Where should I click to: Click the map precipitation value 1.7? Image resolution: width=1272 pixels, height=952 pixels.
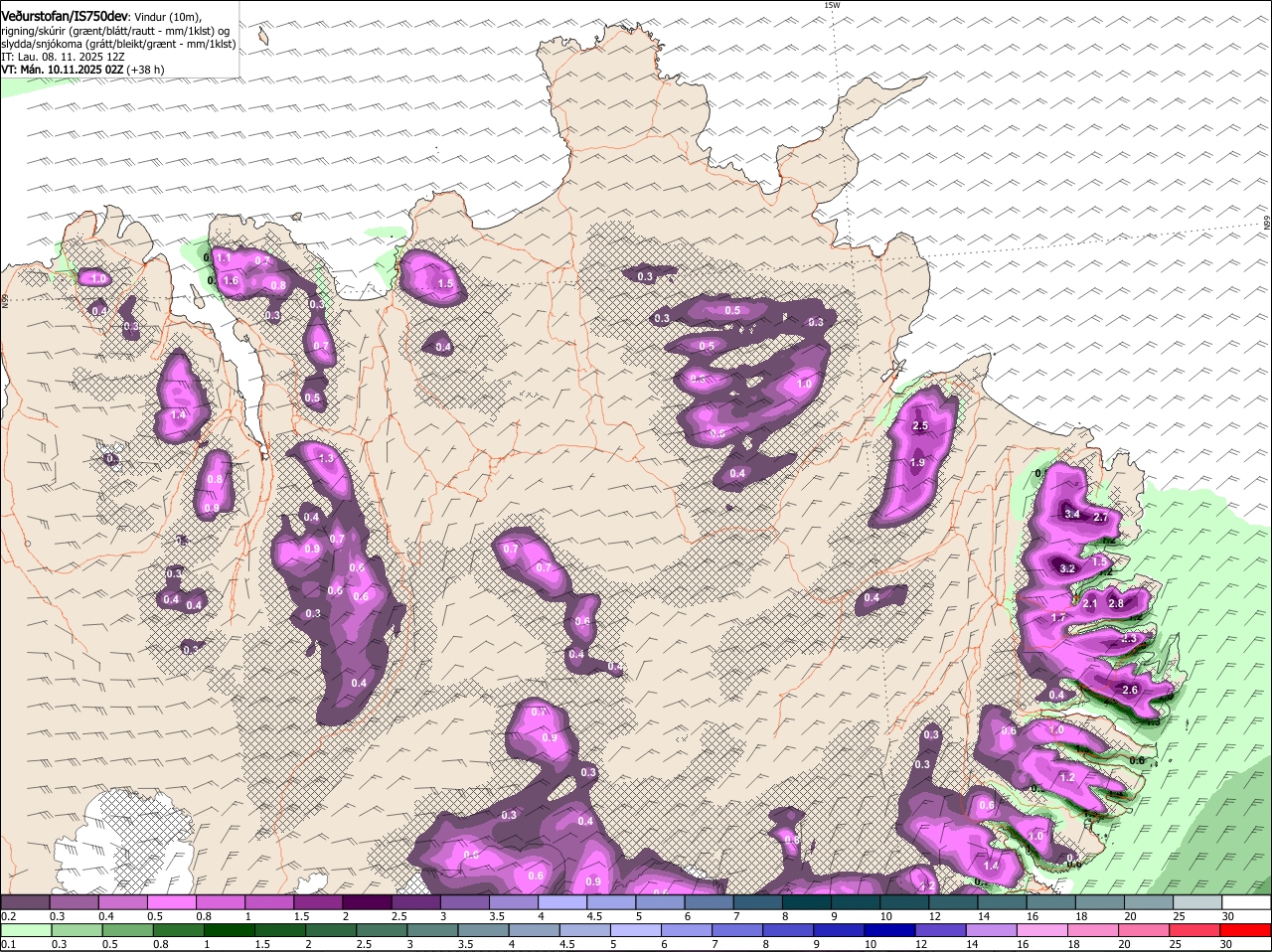[1058, 617]
